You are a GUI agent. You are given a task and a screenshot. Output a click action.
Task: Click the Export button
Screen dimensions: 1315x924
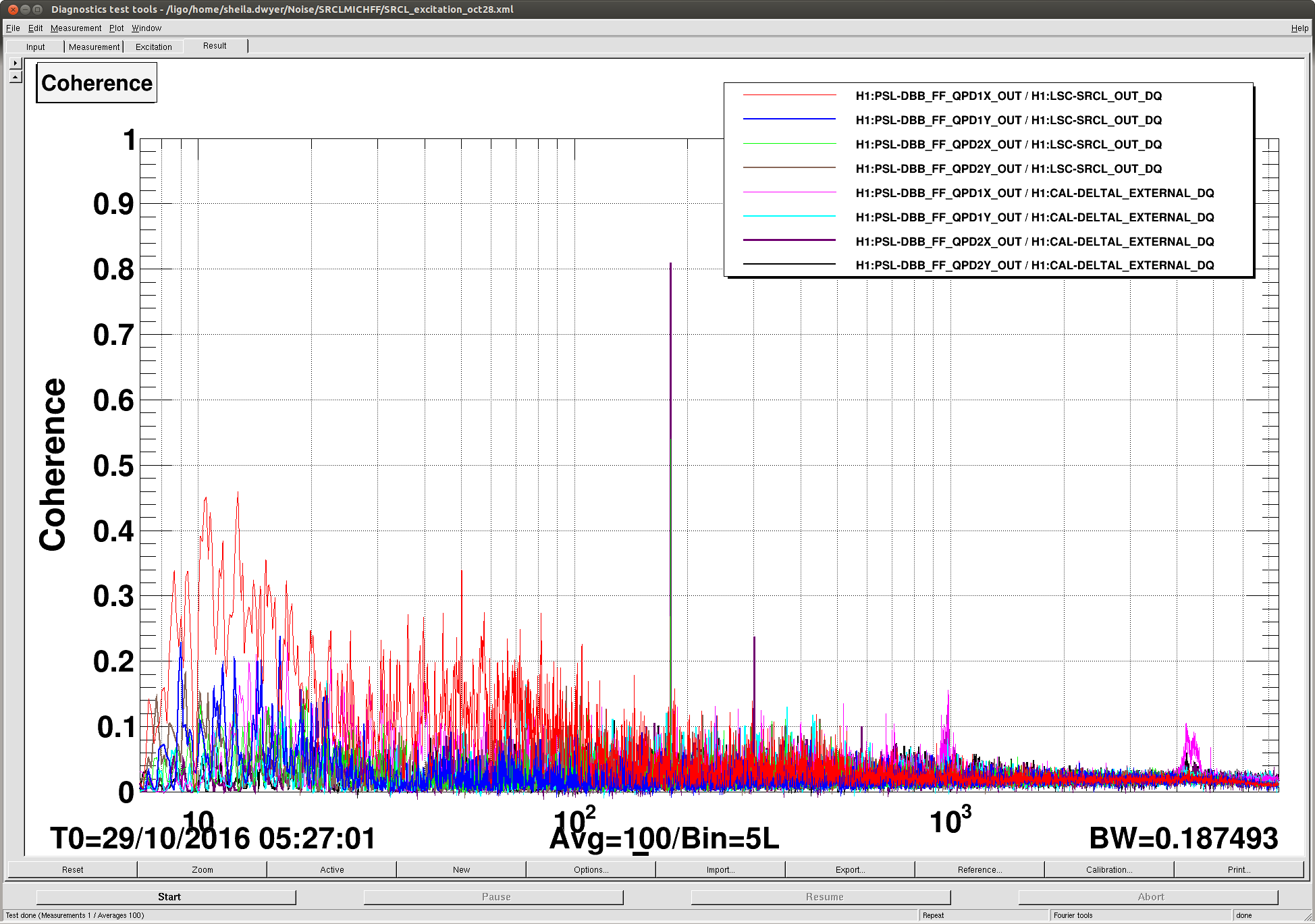[x=850, y=869]
